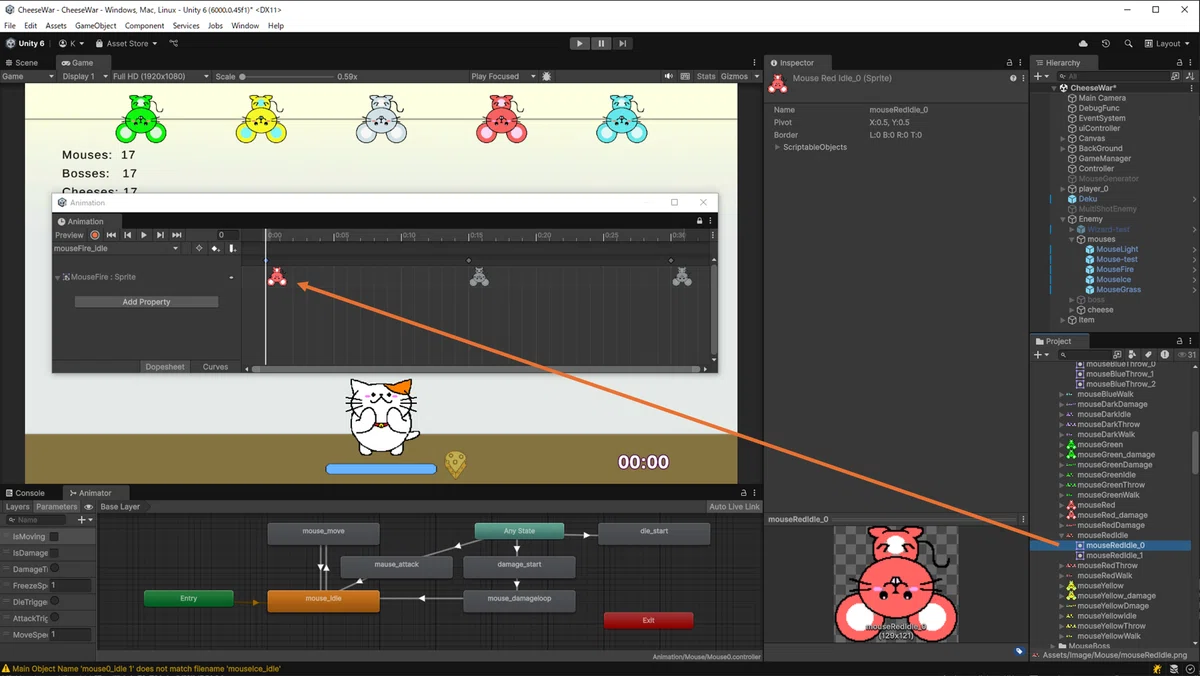Image resolution: width=1200 pixels, height=676 pixels.
Task: Select the red mouse sprite keyframe at 0:00
Action: point(277,277)
